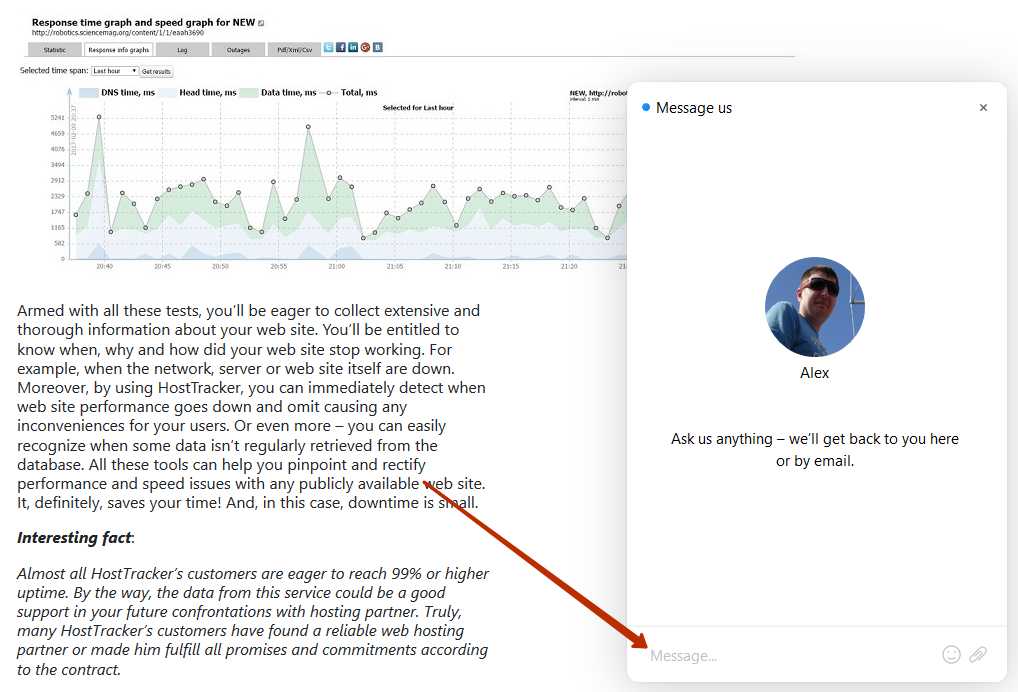
Task: Click the name 'Alex' under the avatar
Action: click(x=814, y=373)
